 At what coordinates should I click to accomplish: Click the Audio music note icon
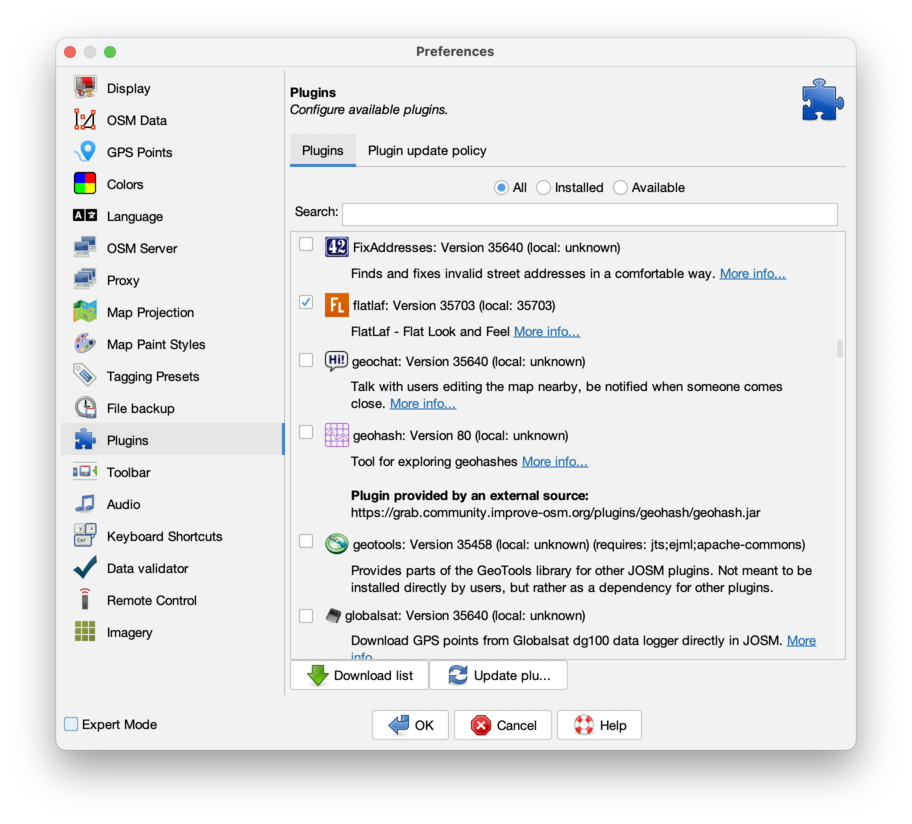[85, 504]
